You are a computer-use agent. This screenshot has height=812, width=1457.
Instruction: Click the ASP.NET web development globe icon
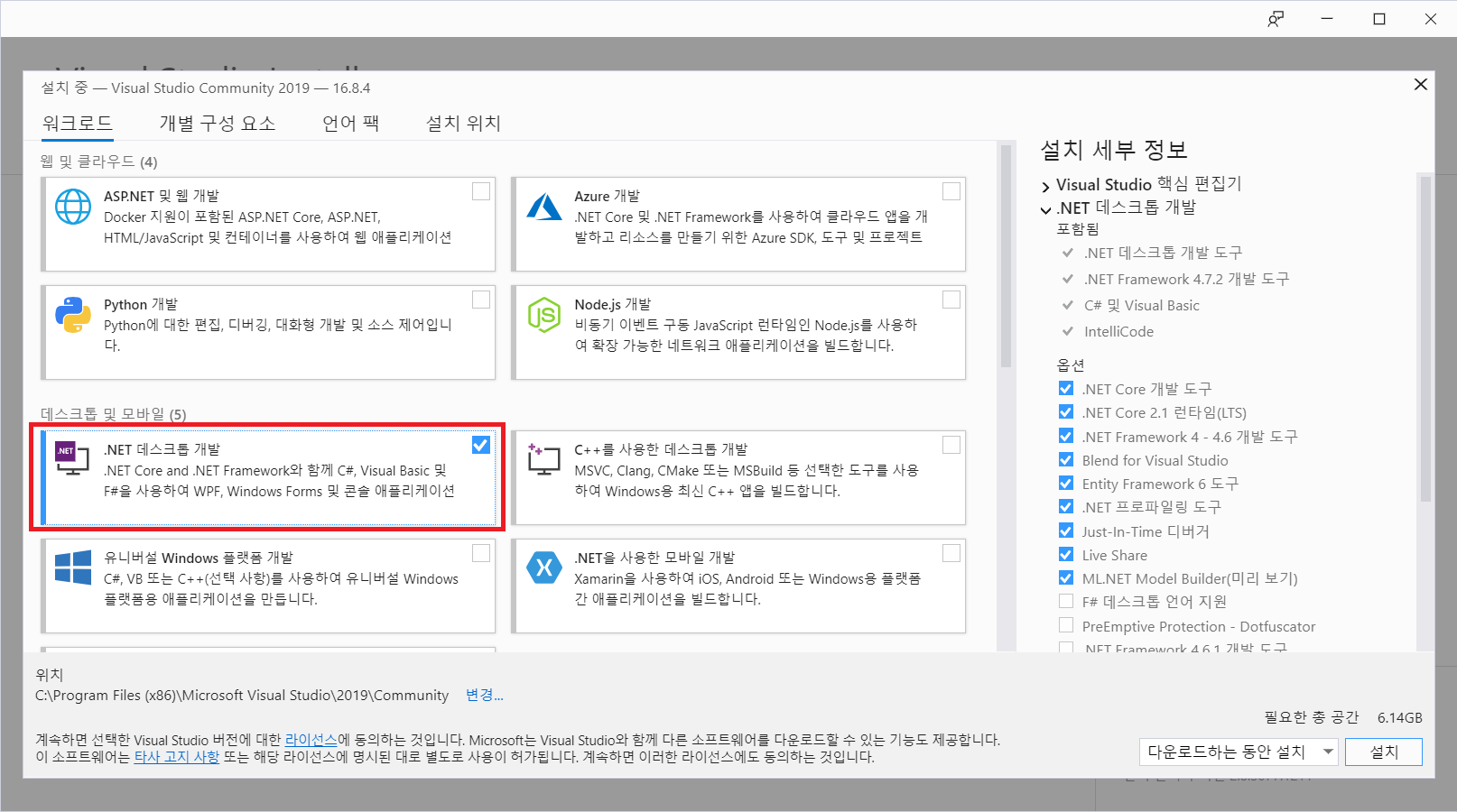73,207
